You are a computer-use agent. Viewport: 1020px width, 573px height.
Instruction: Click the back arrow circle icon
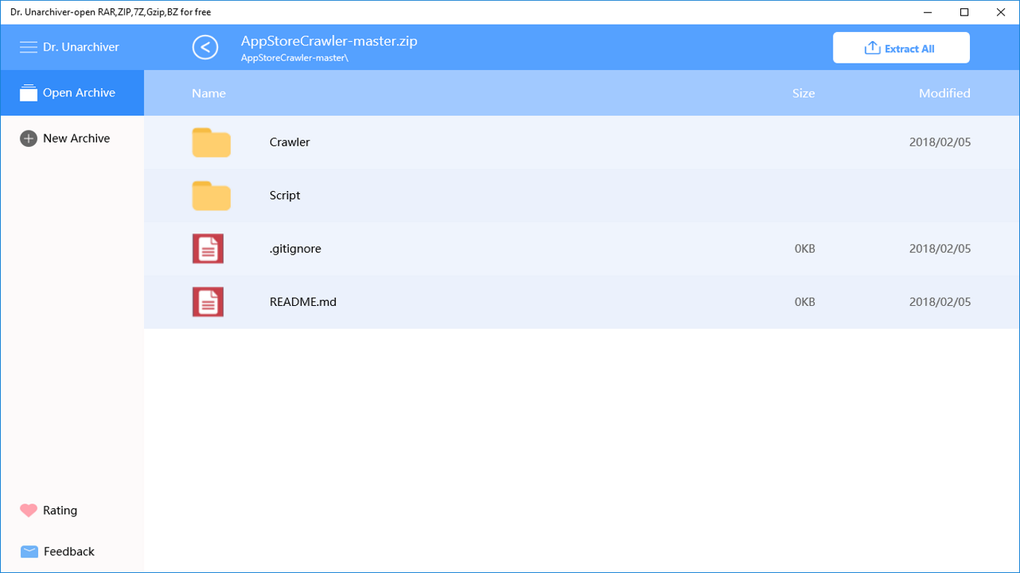pos(205,47)
